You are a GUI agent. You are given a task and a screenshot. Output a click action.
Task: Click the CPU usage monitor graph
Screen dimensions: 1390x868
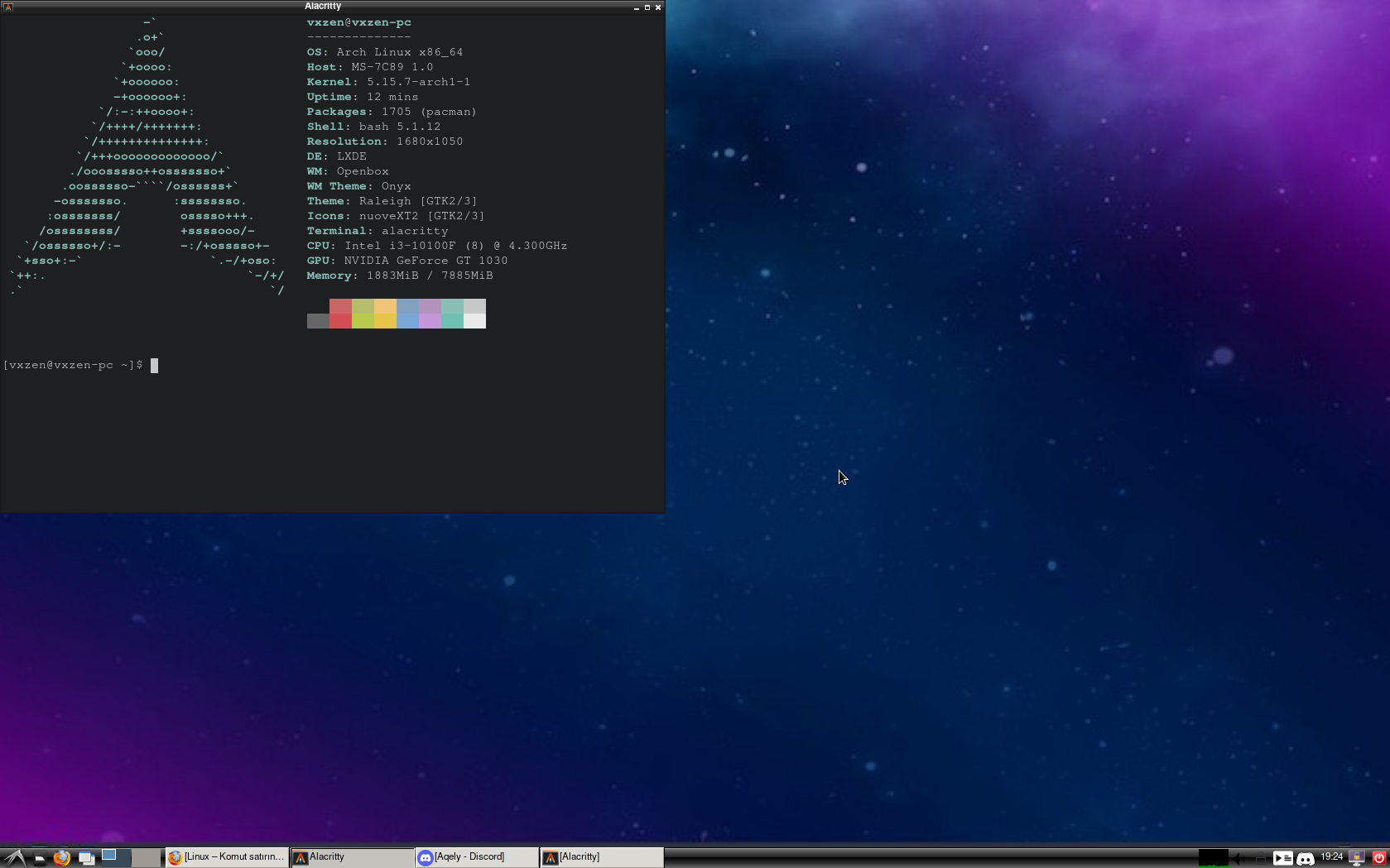pos(1213,858)
